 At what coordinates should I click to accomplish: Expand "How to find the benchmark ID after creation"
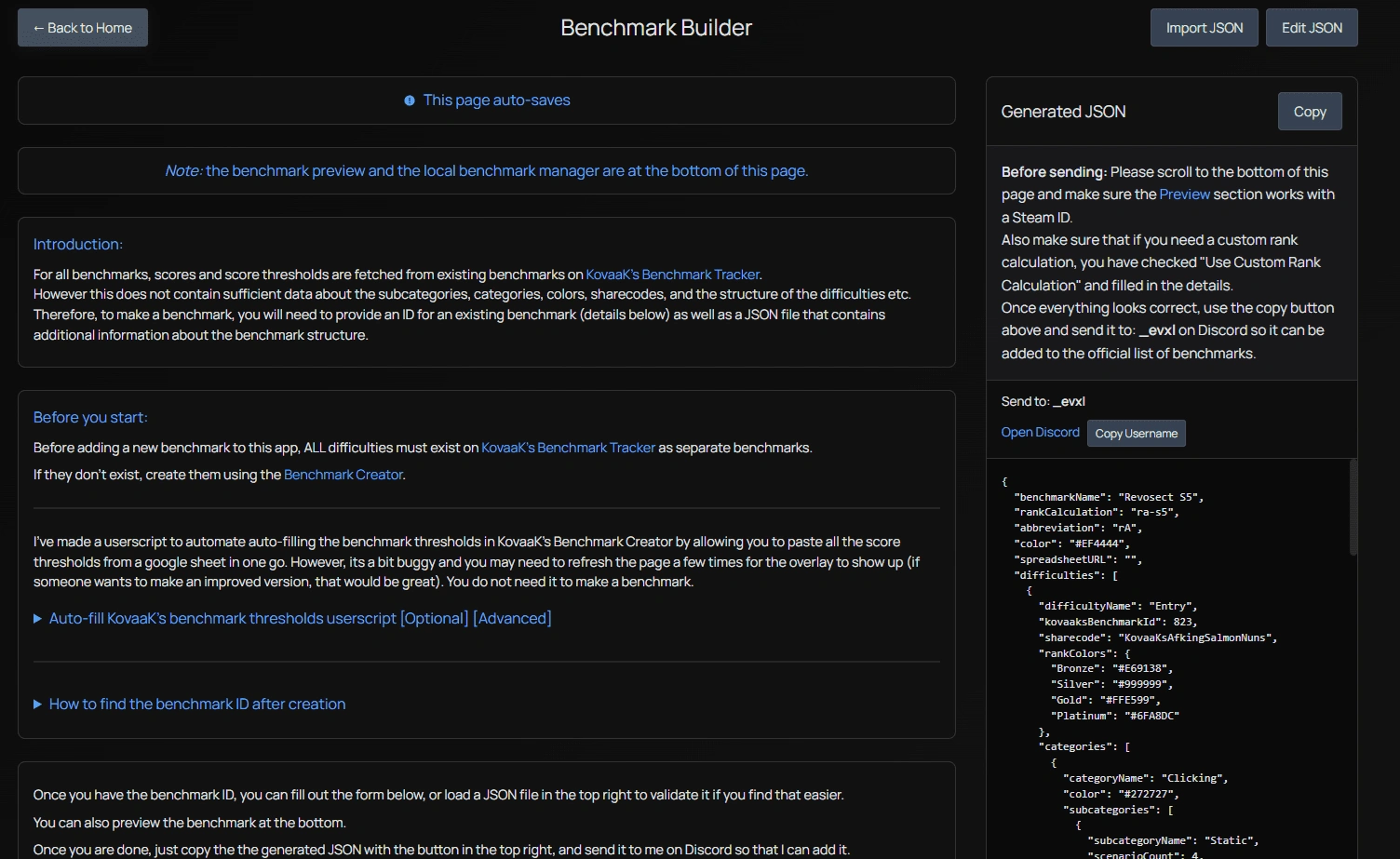tap(196, 704)
